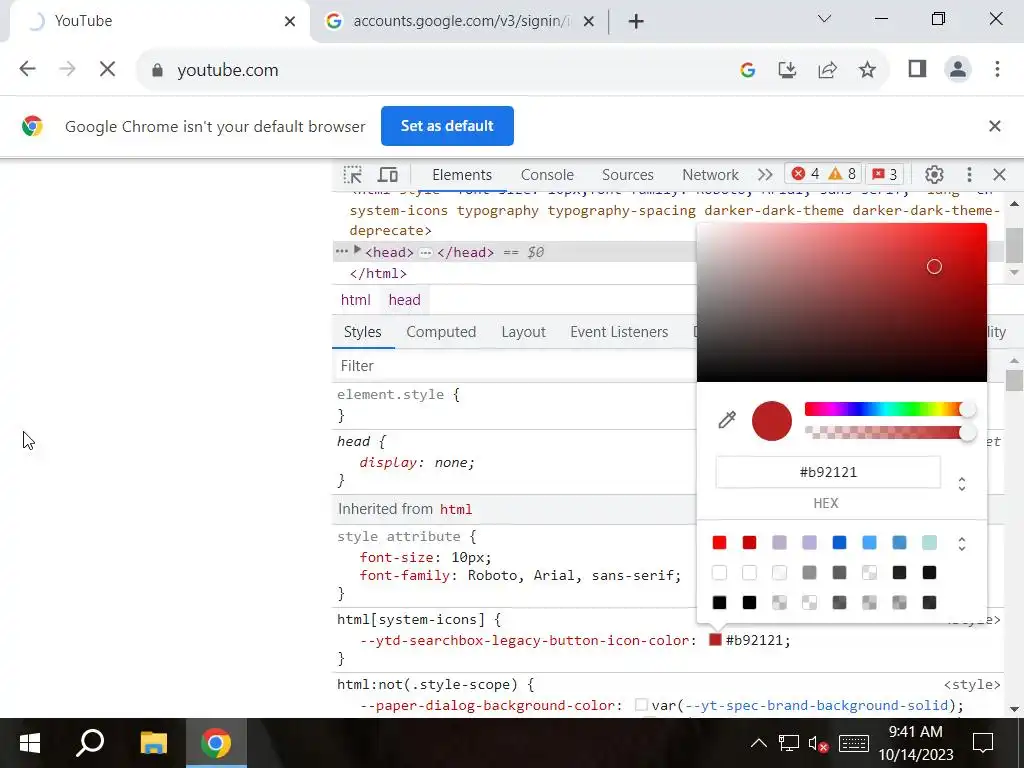Viewport: 1024px width, 768px height.
Task: Select the head breadcrumb
Action: pyautogui.click(x=404, y=300)
